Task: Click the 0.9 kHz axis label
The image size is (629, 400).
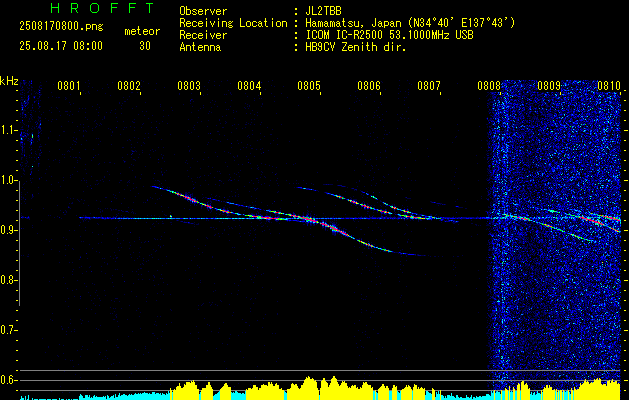Action: (8, 230)
